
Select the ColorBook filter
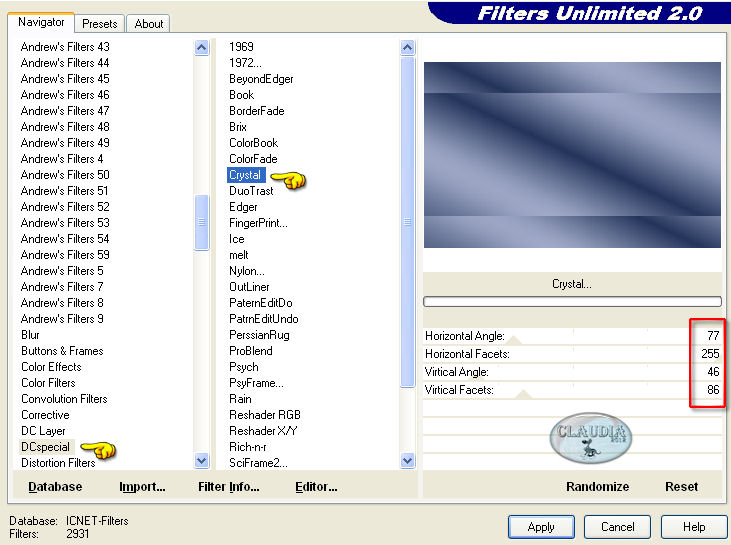254,143
